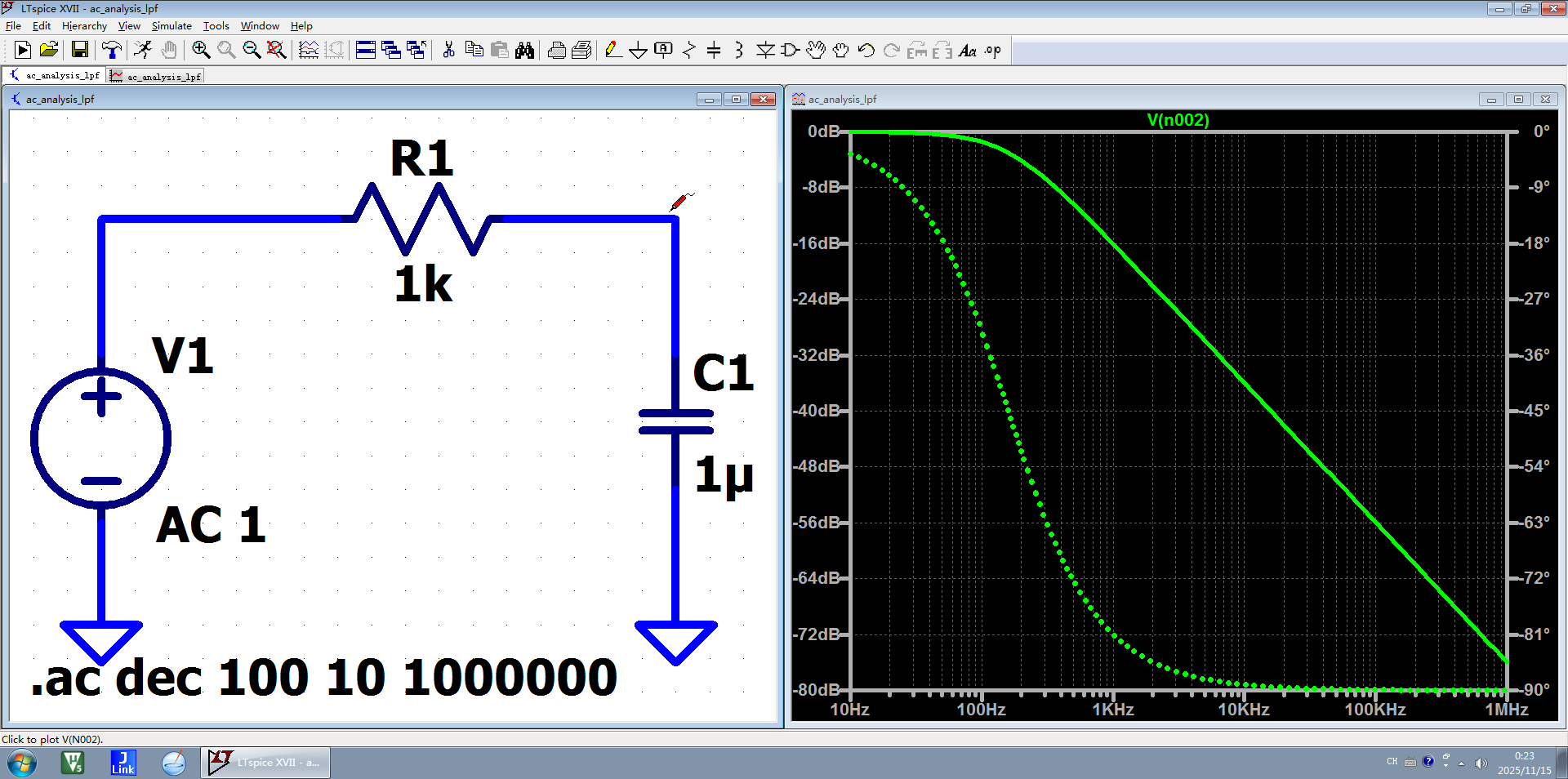
Task: Open the Control Panel hammer icon
Action: coord(112,51)
